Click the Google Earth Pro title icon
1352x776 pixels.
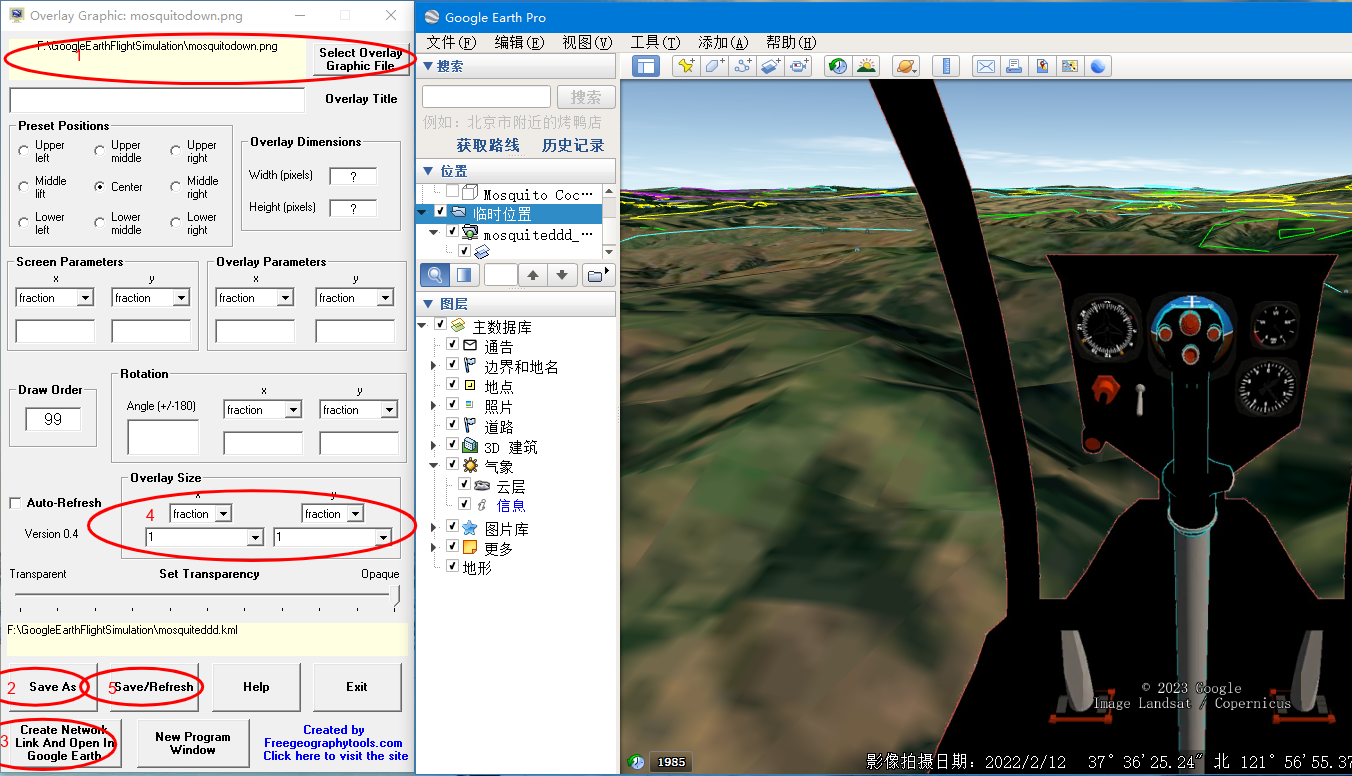point(431,17)
